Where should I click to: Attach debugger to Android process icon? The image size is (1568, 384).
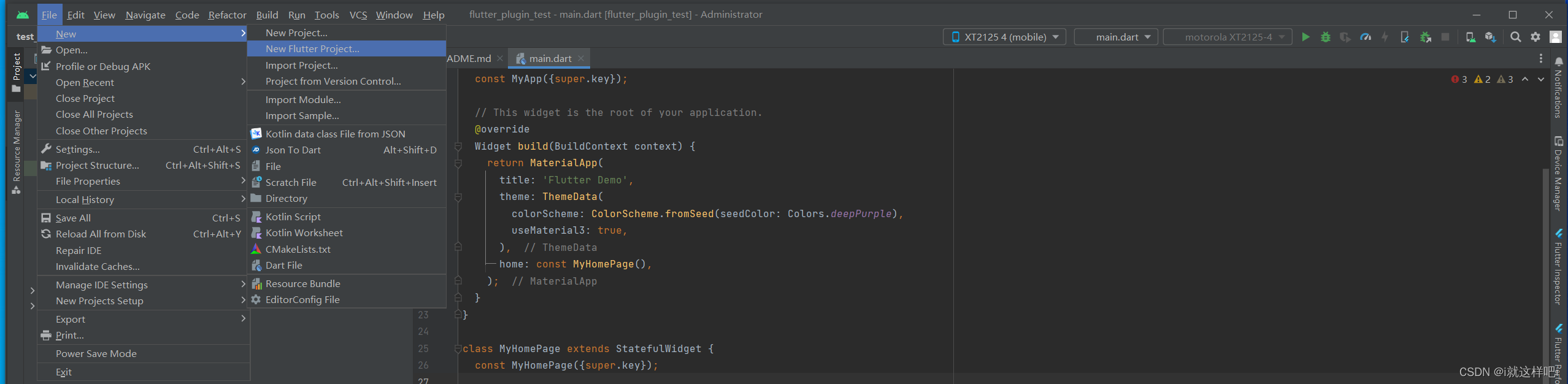pyautogui.click(x=1426, y=37)
